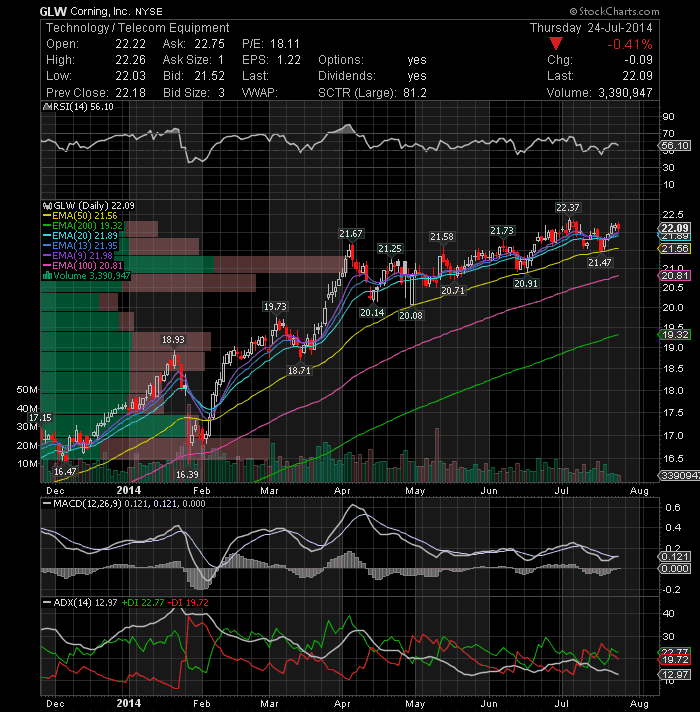Click the '21.58' price annotation
The image size is (700, 712).
point(442,237)
